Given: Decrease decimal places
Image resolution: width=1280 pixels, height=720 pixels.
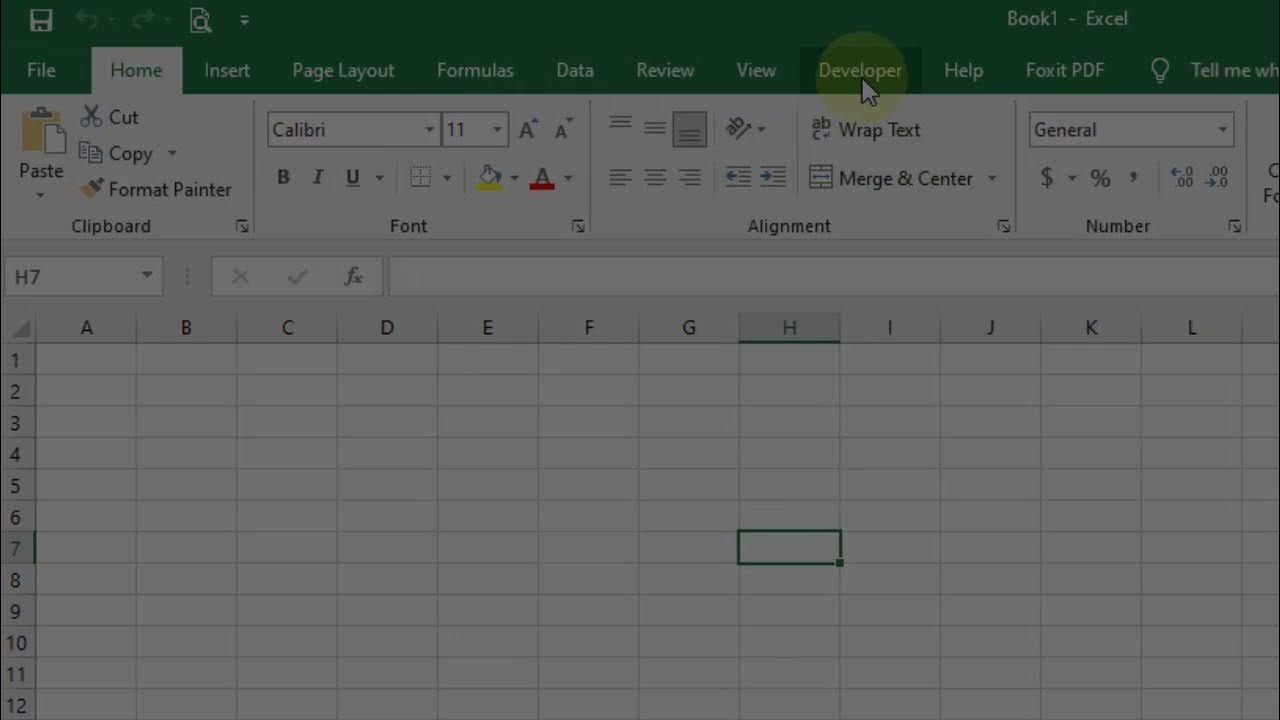Looking at the screenshot, I should pyautogui.click(x=1217, y=178).
